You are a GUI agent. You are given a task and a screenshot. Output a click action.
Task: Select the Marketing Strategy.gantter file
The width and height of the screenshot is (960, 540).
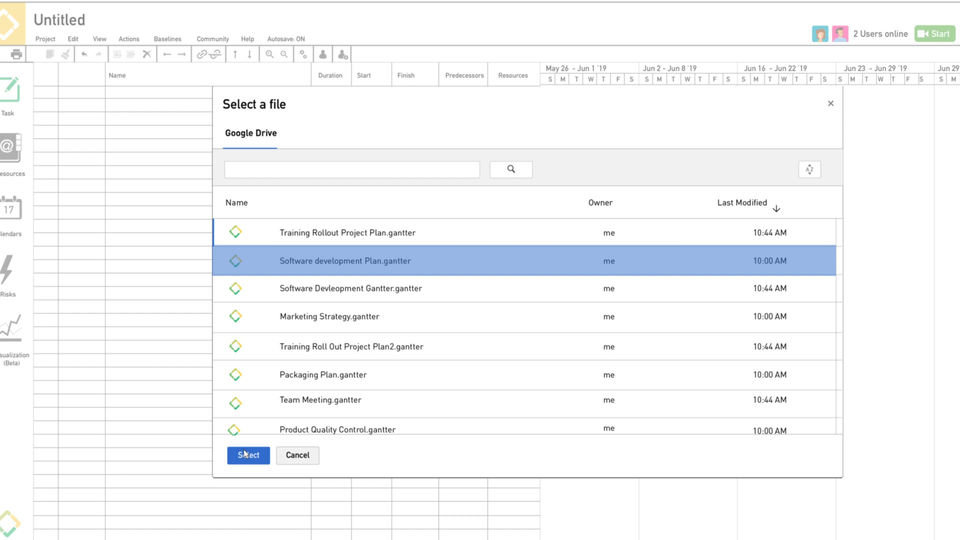point(329,316)
